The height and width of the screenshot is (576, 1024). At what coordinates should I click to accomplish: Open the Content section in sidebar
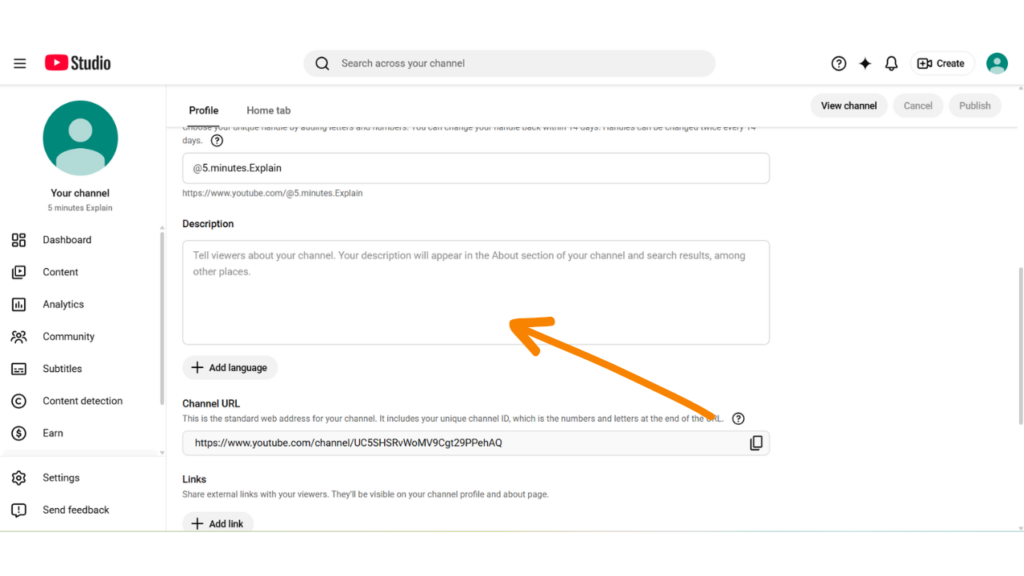click(60, 271)
